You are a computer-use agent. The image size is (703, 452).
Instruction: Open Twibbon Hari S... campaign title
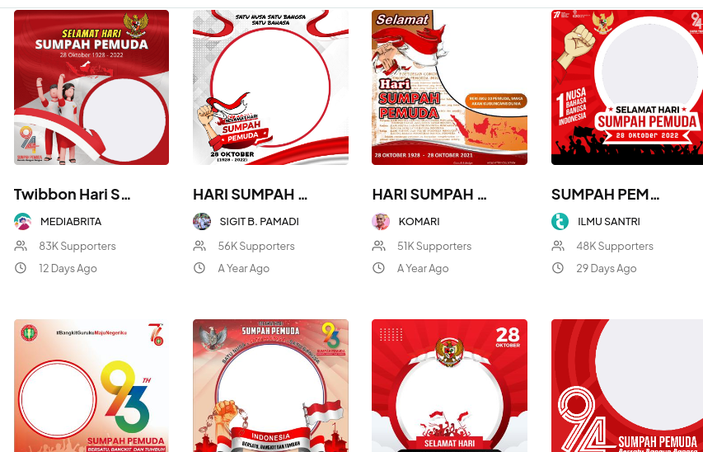coord(72,194)
